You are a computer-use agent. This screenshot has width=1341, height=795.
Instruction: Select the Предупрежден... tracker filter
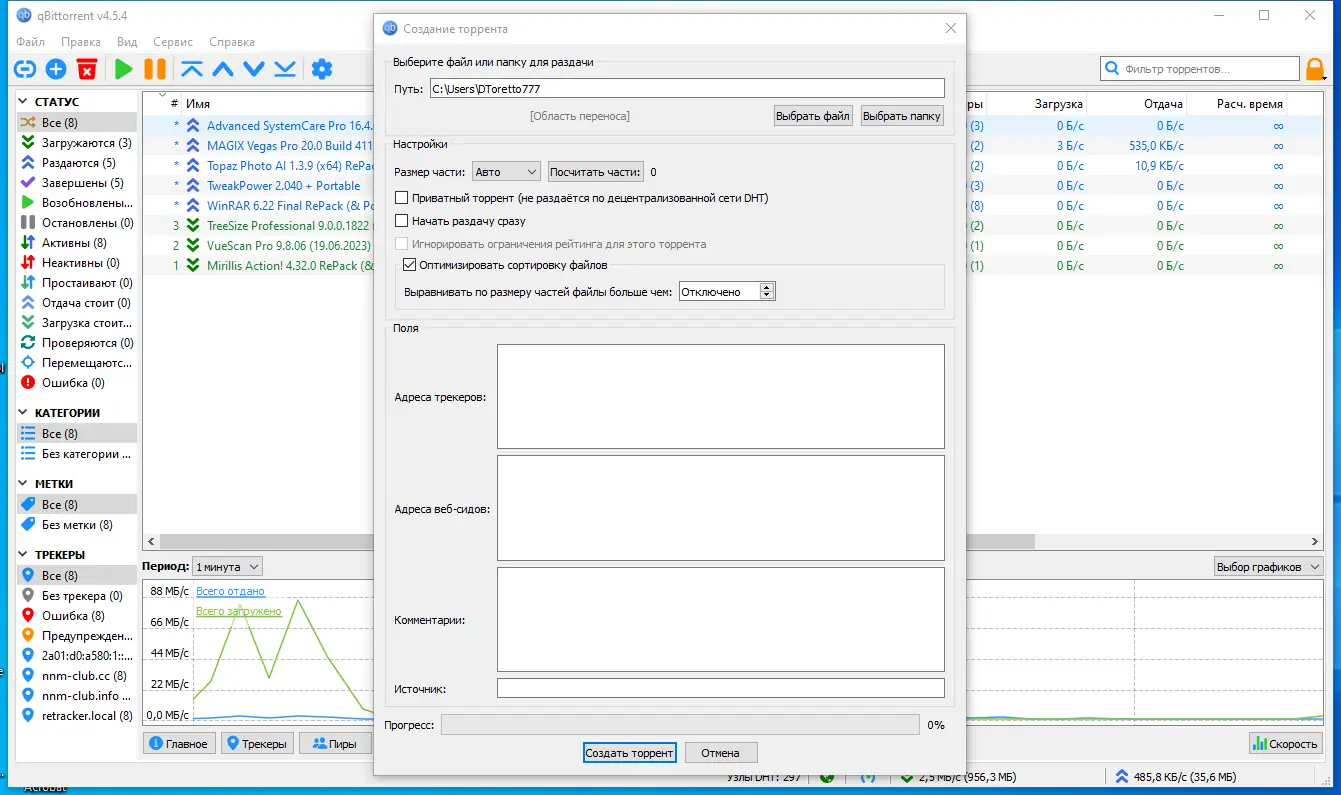coord(76,636)
